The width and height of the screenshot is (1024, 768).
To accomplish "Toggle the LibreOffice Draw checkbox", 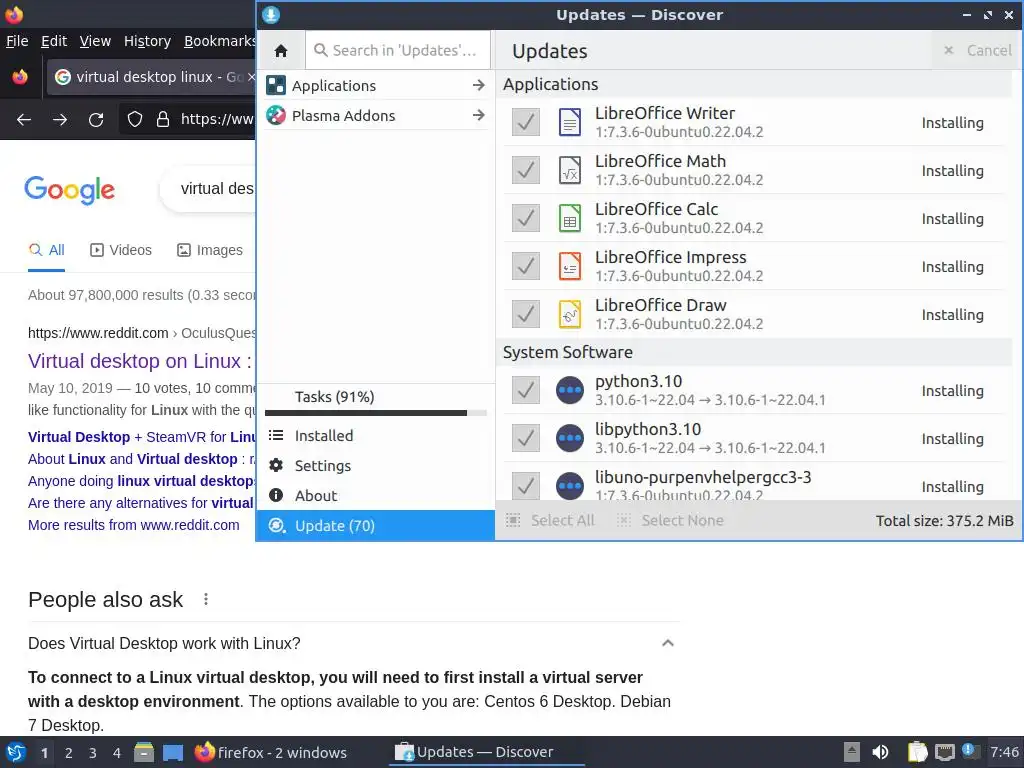I will (x=526, y=314).
